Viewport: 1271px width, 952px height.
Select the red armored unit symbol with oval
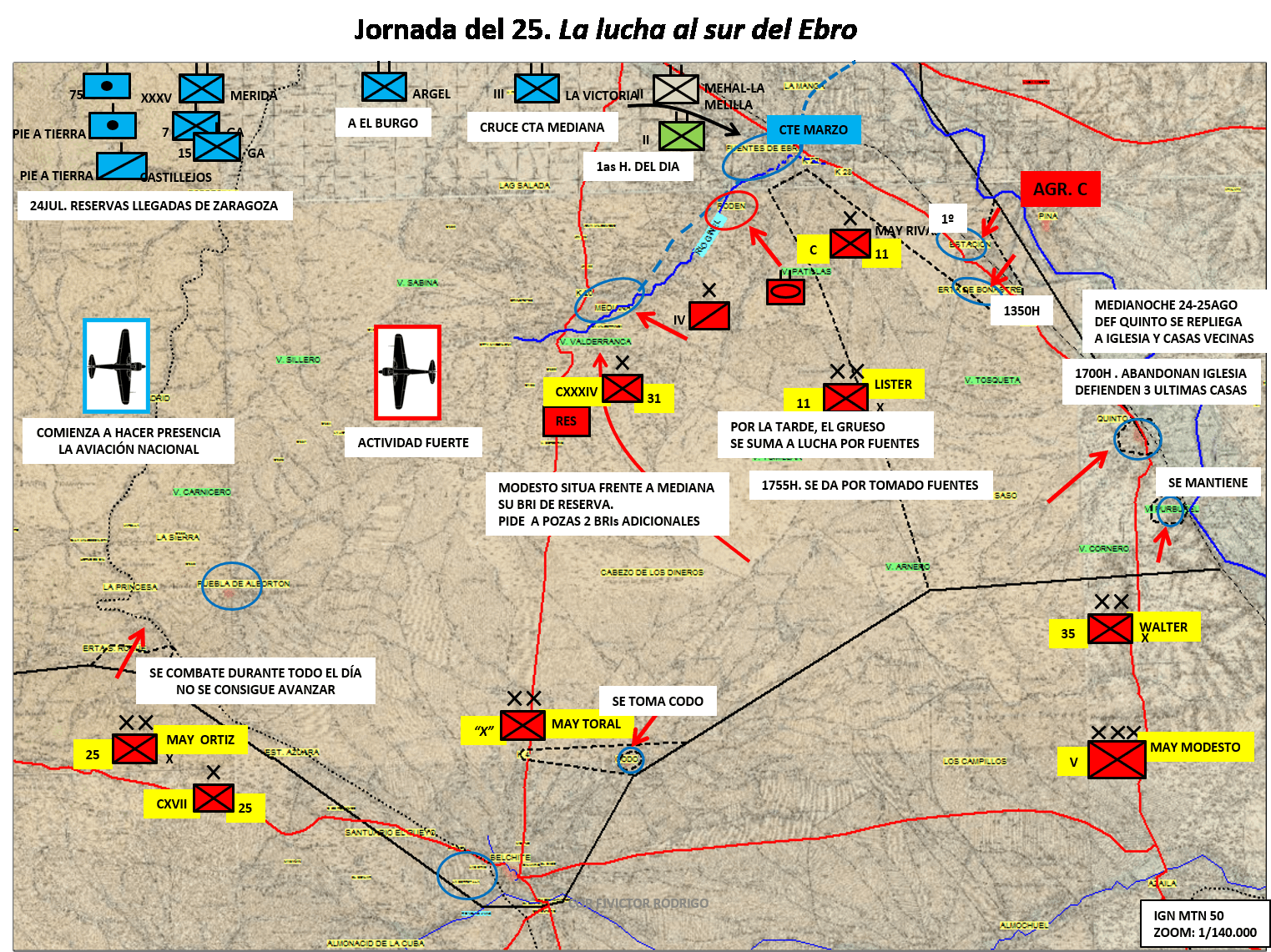pos(785,291)
